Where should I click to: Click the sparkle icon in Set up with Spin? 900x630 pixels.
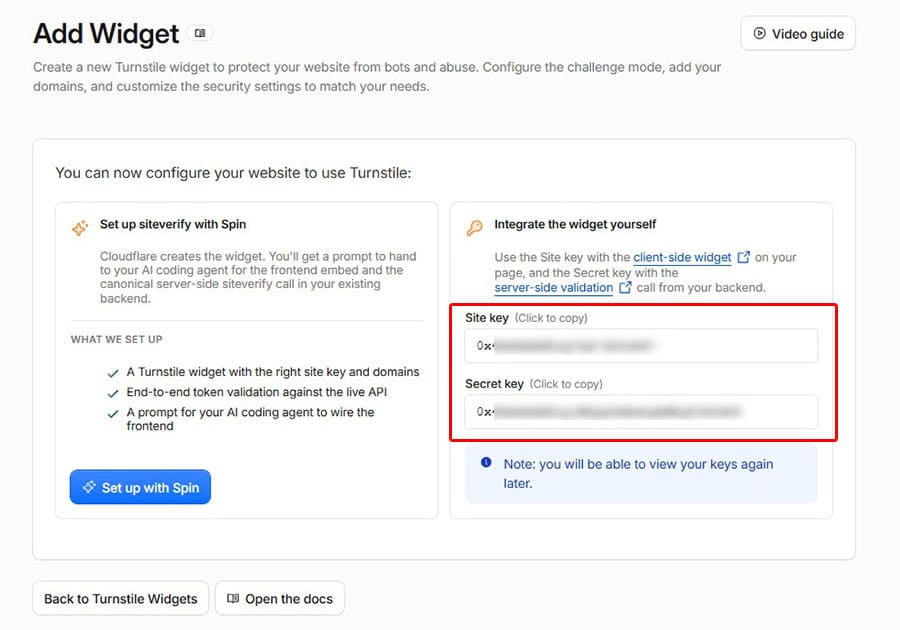tap(89, 487)
